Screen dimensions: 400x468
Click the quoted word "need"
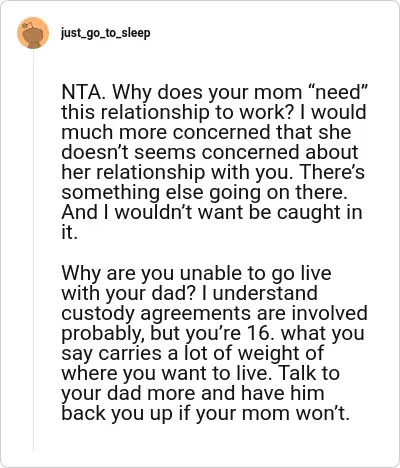point(338,92)
